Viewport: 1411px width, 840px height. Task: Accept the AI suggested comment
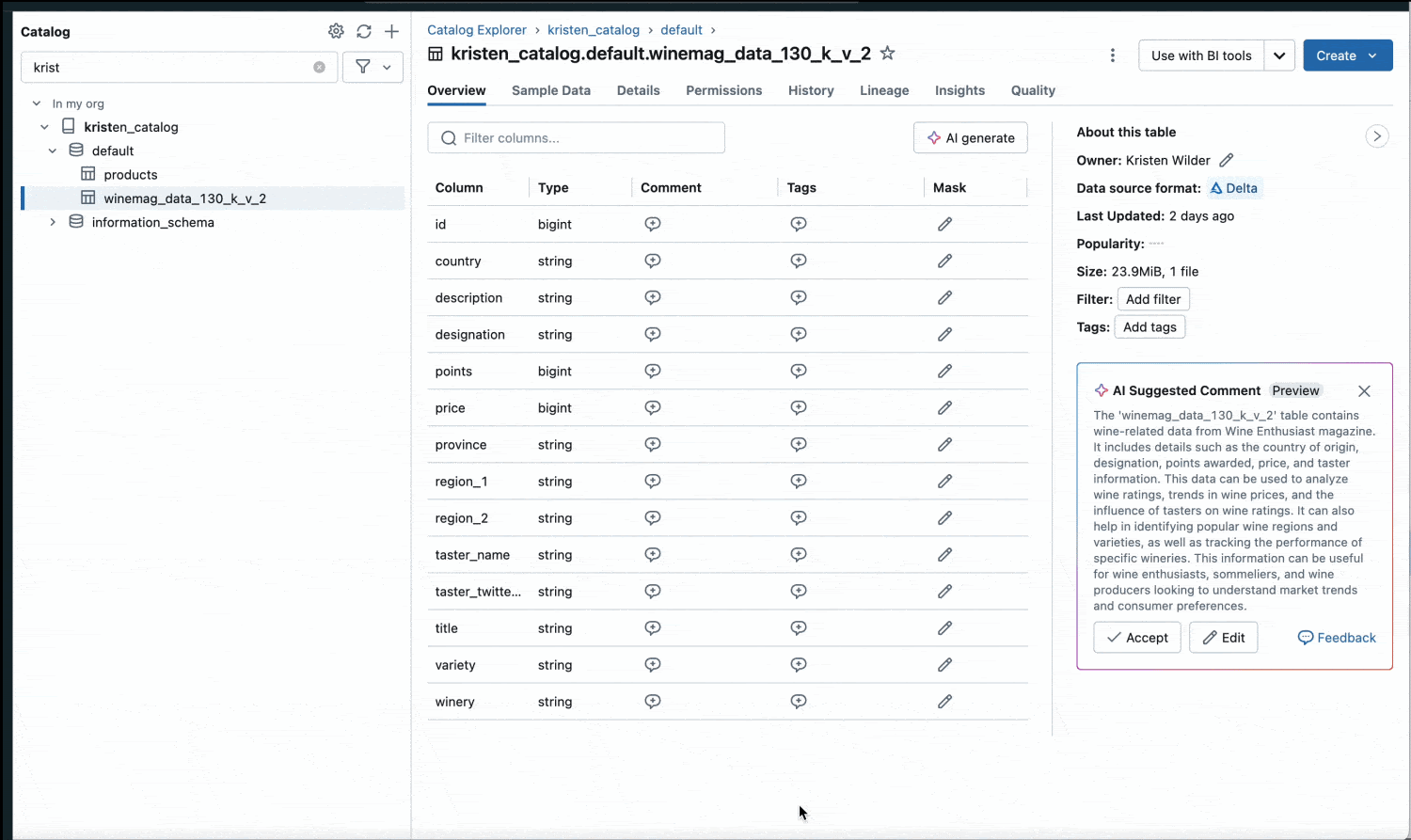pos(1136,637)
